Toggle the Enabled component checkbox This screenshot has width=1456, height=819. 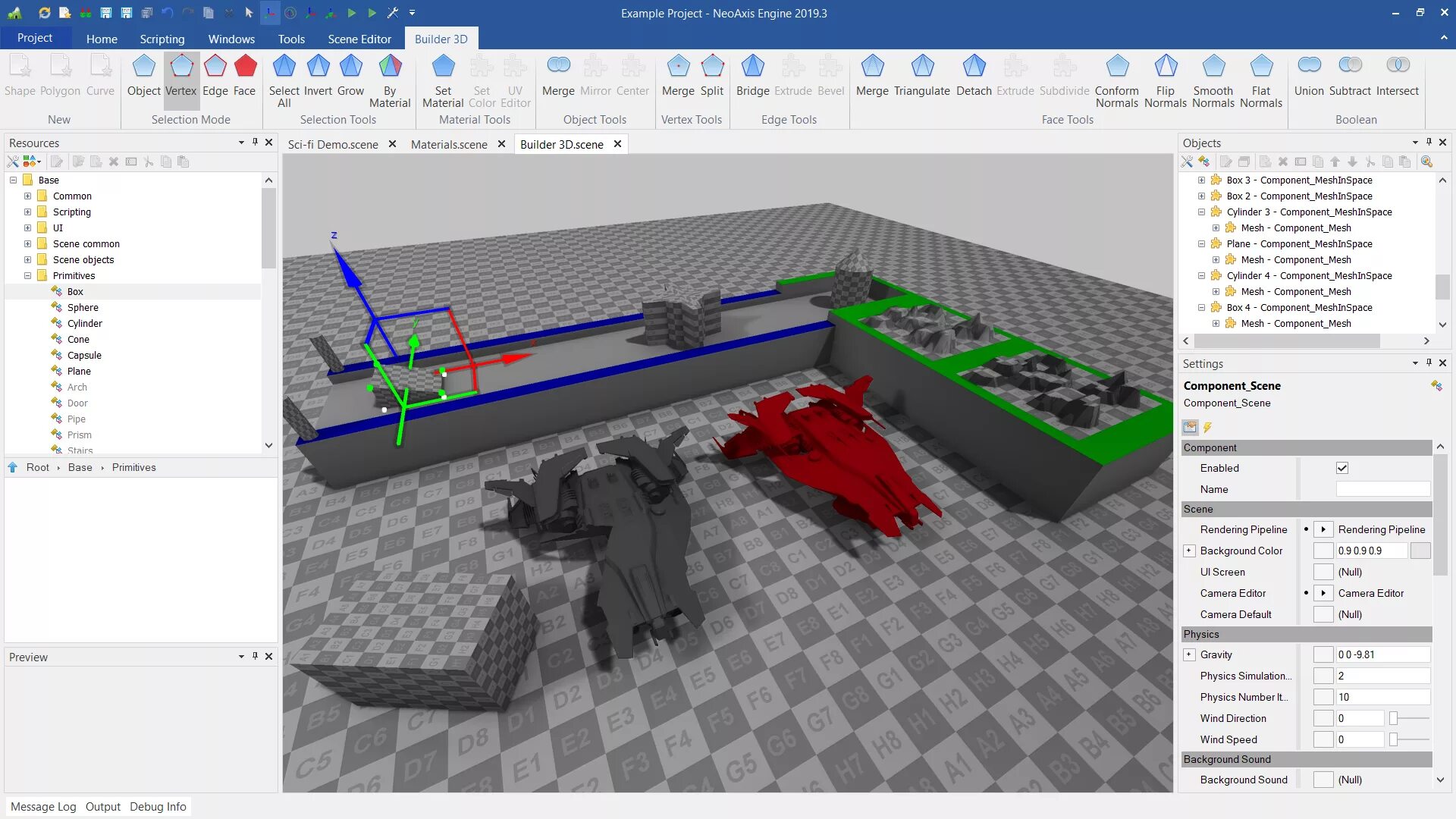tap(1341, 468)
